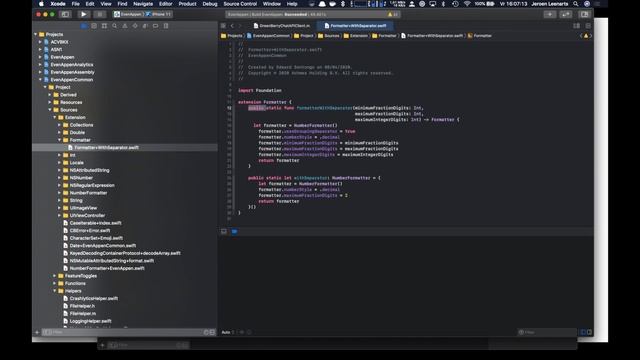Open the Report navigator
The width and height of the screenshot is (640, 360).
[x=166, y=26]
